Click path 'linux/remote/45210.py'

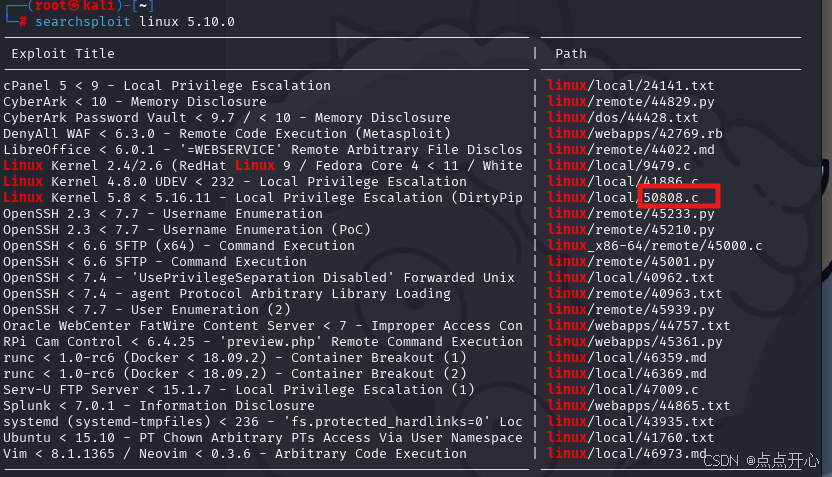pos(630,229)
